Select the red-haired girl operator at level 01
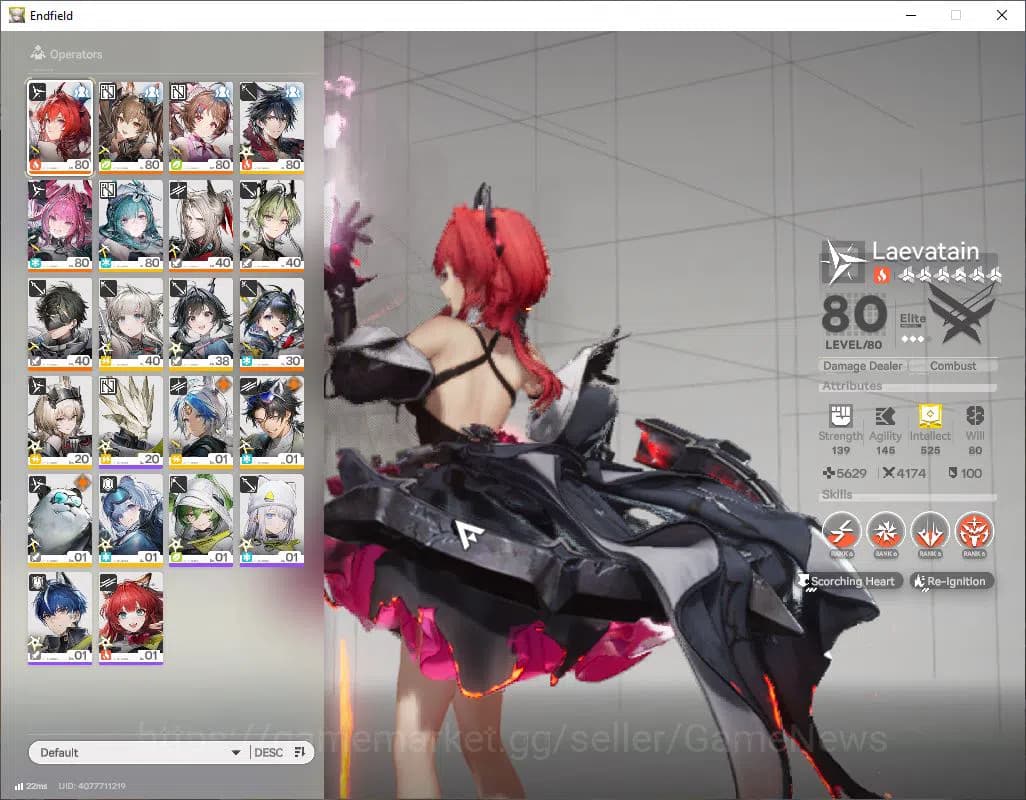The width and height of the screenshot is (1026, 800). (130, 617)
